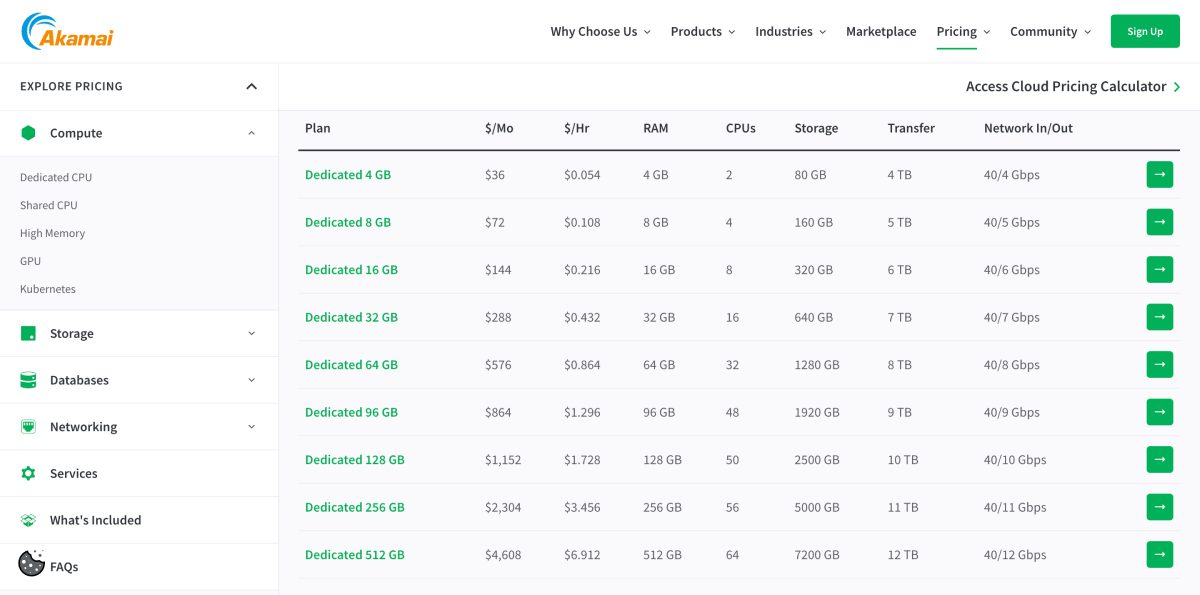Select the Compute icon in the sidebar
1200x595 pixels.
click(27, 132)
